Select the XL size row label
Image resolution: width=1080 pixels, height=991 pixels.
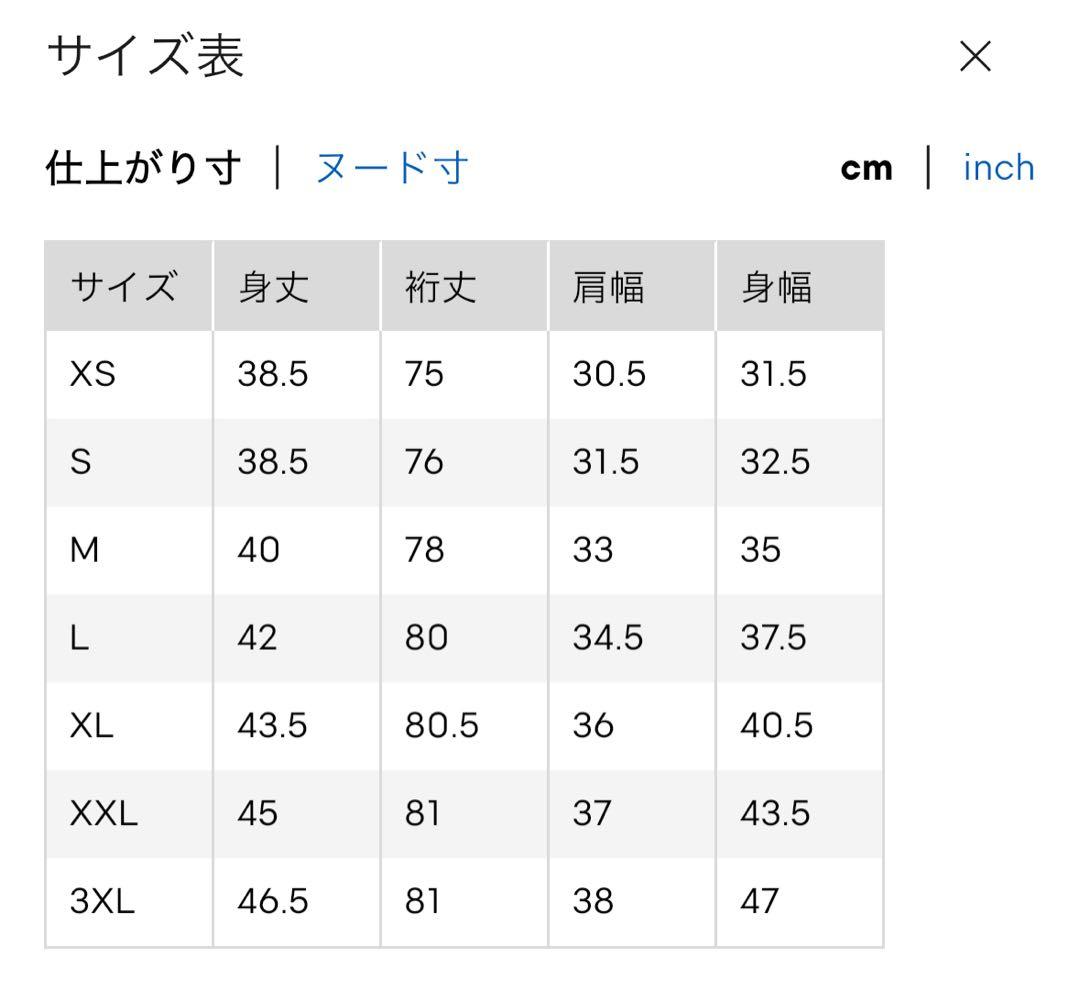pos(92,725)
